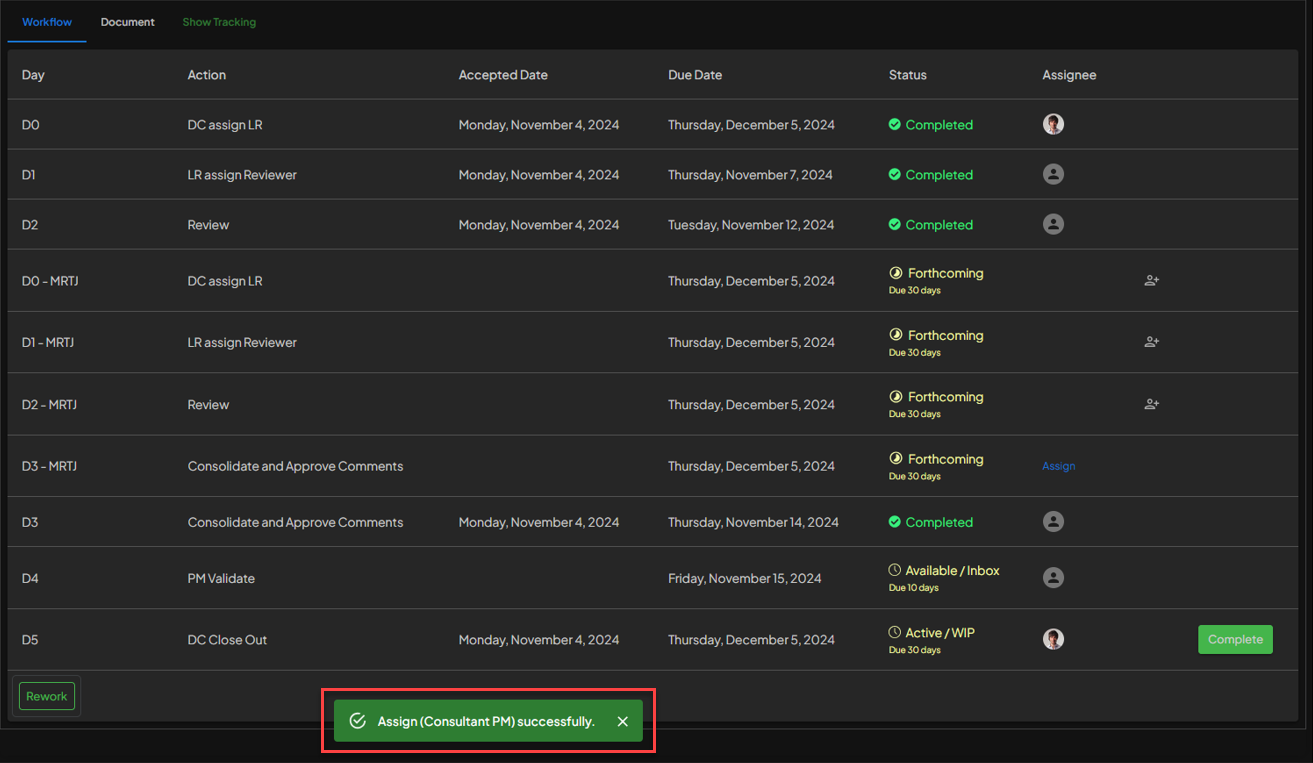
Task: Click add-assignee icon on D2 - MRTJ row
Action: [x=1151, y=405]
